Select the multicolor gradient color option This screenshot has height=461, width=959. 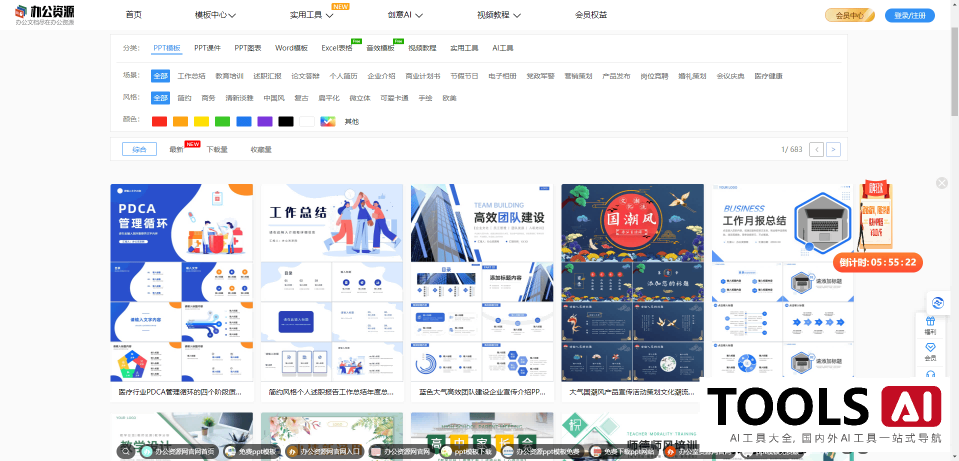click(327, 121)
